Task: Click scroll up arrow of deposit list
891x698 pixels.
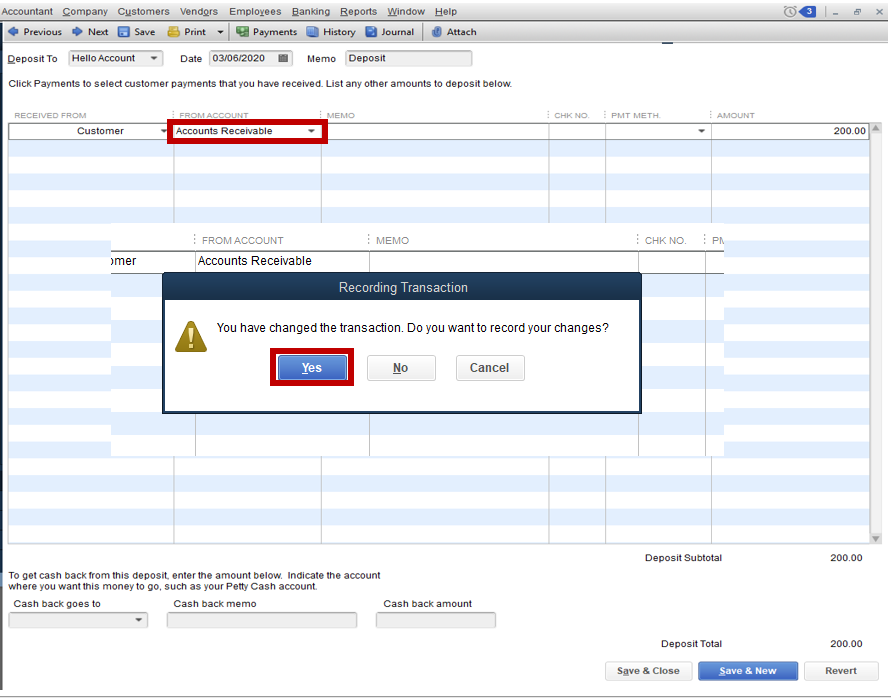Action: [876, 128]
